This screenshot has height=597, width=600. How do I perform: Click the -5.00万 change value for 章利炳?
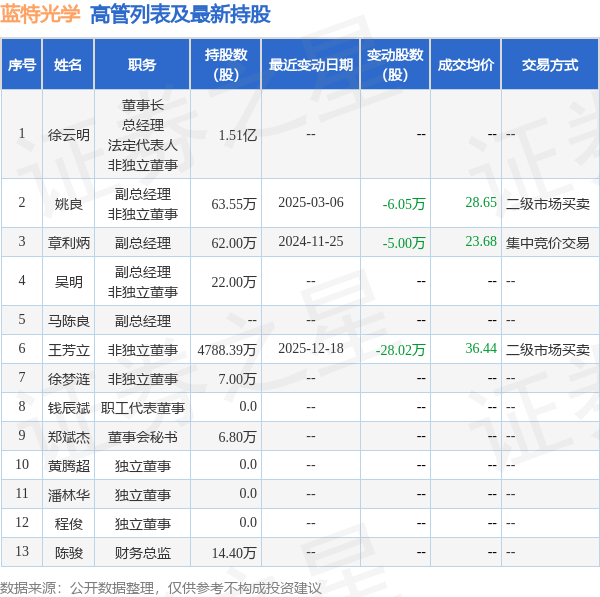[404, 242]
